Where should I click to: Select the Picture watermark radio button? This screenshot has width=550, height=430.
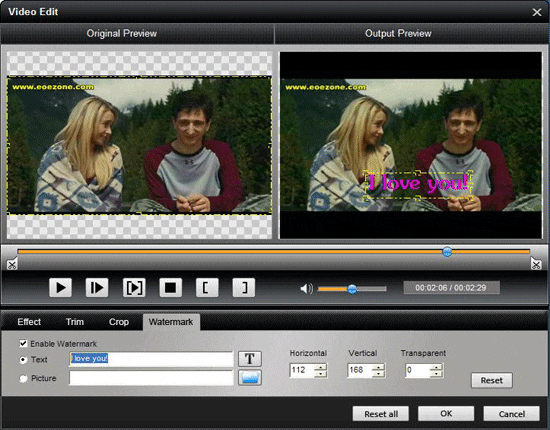tap(23, 378)
